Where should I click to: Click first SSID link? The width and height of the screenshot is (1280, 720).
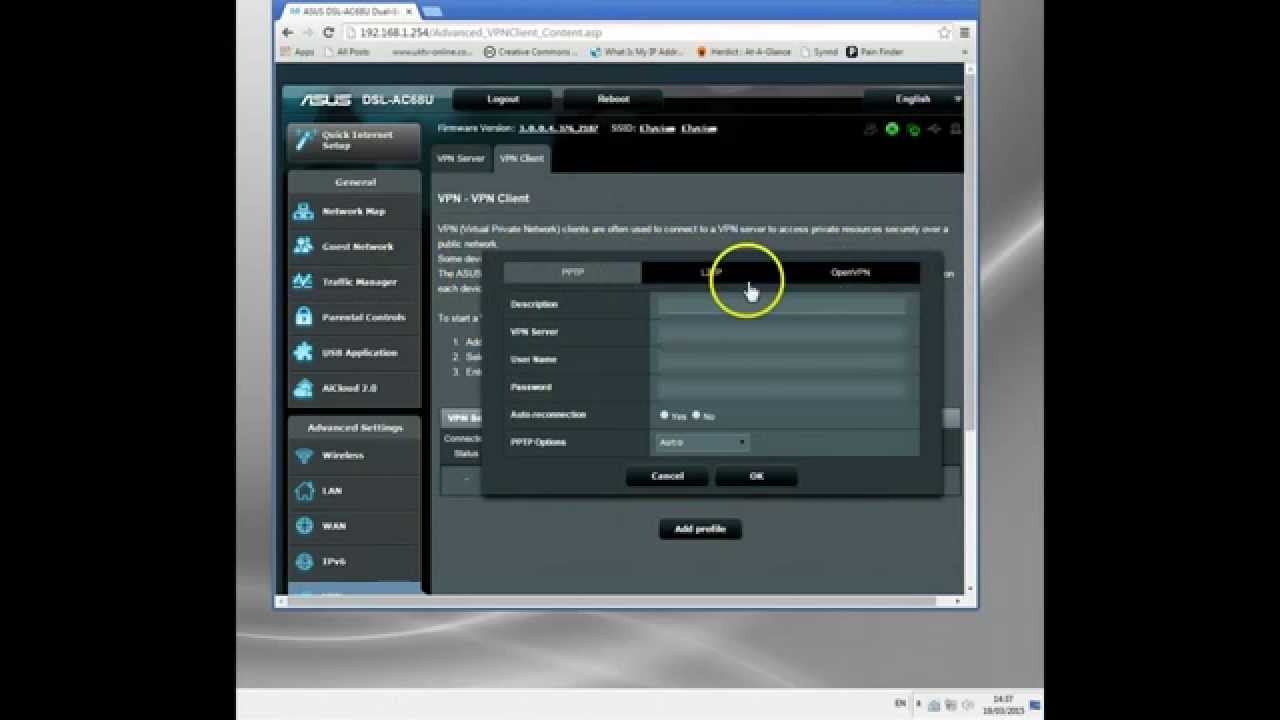pyautogui.click(x=657, y=128)
